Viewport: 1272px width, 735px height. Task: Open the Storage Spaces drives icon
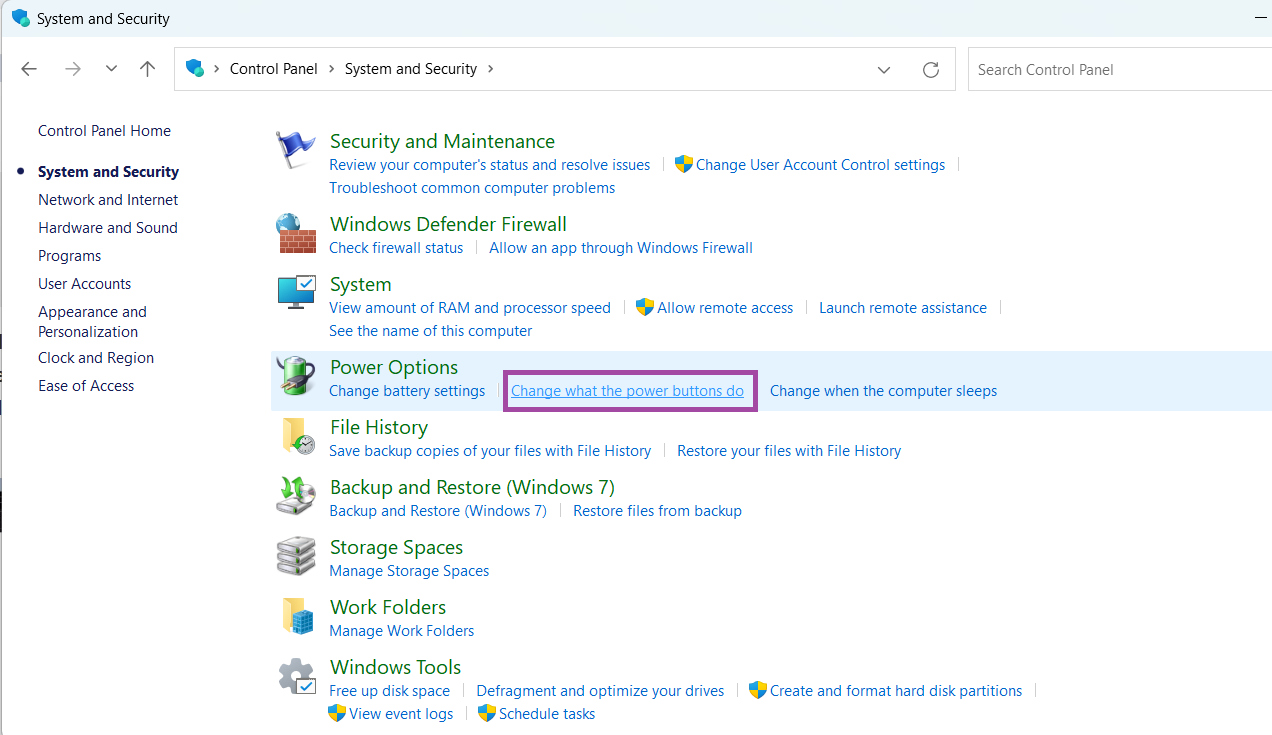pyautogui.click(x=296, y=557)
